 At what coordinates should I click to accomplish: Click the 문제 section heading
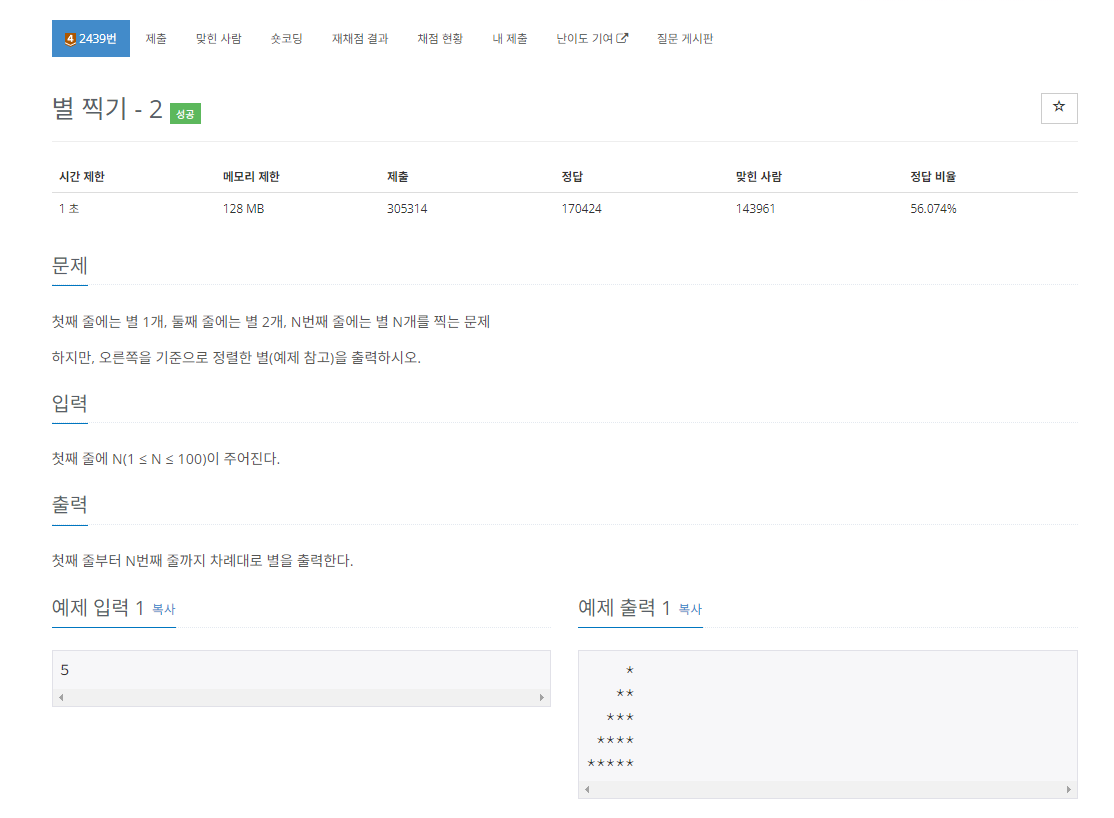pos(70,266)
